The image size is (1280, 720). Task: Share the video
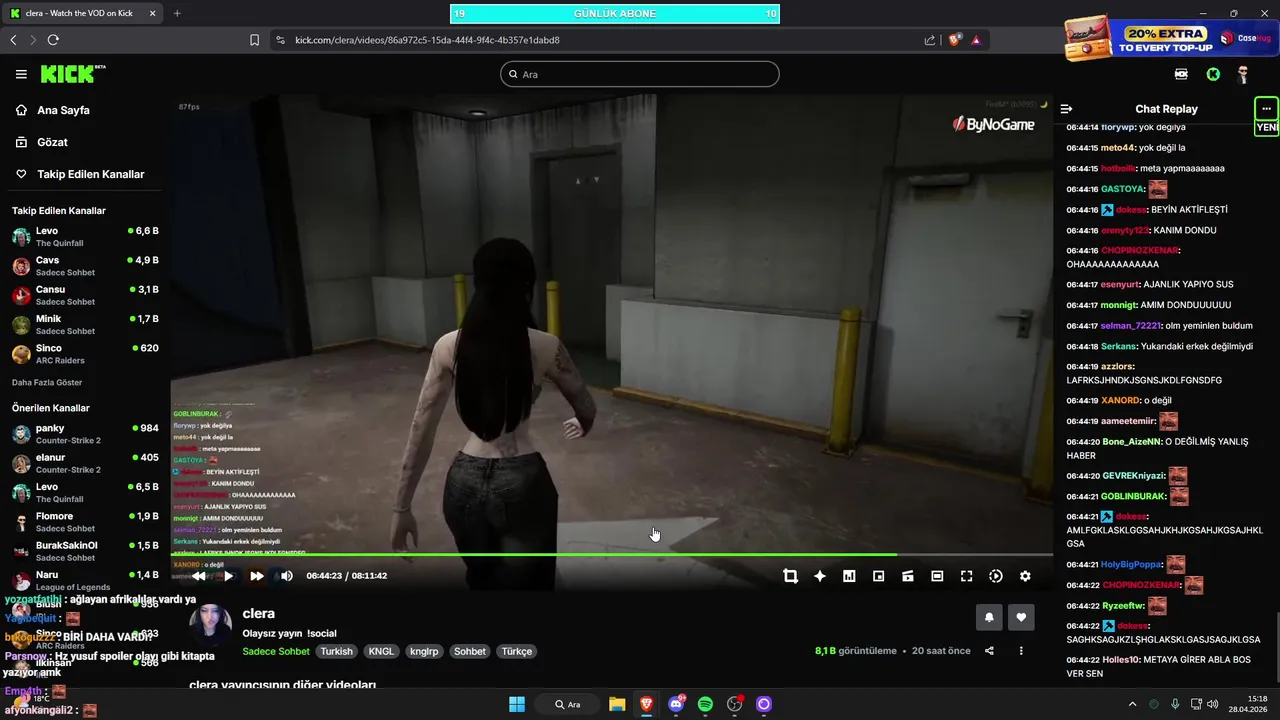point(989,651)
